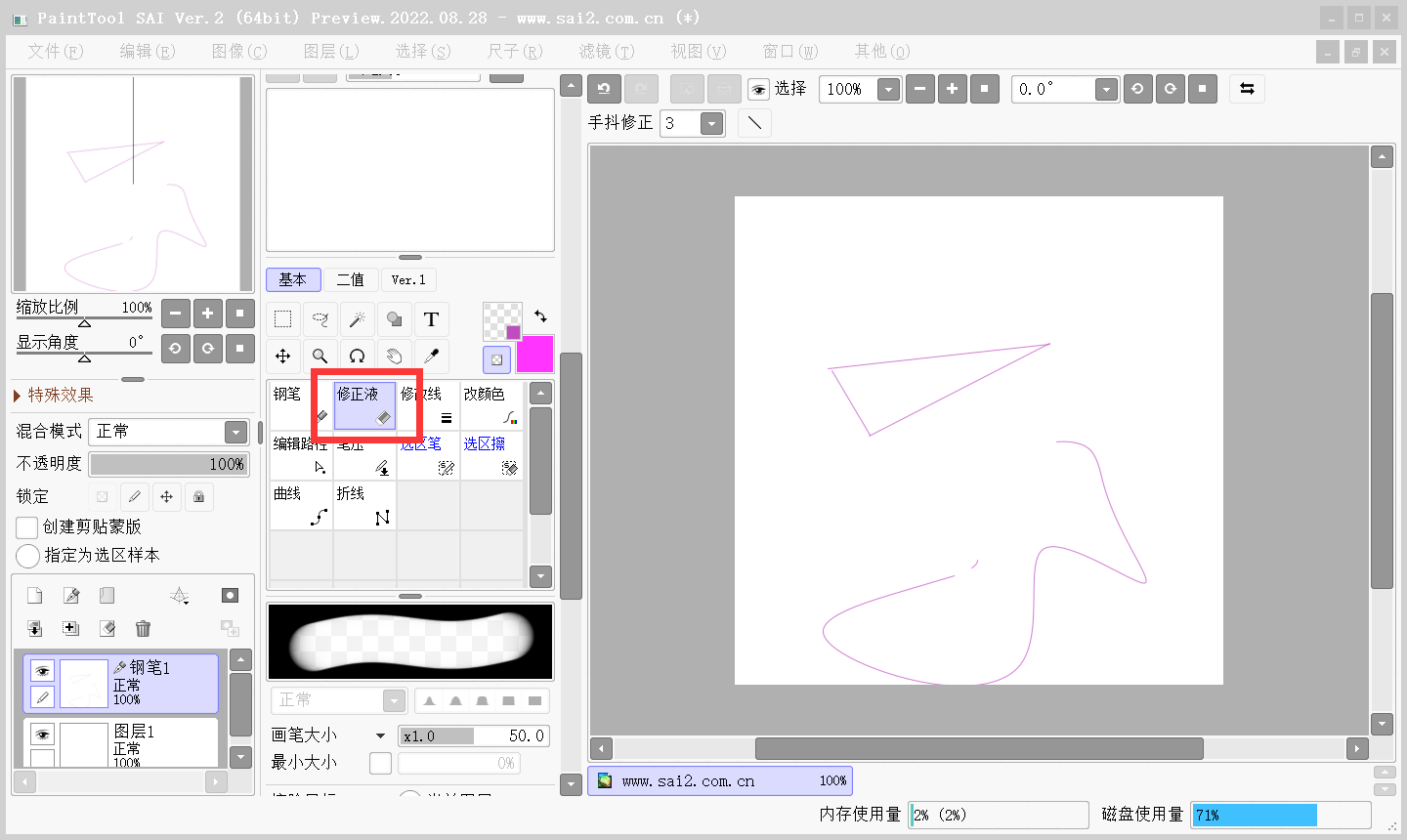
Task: Toggle lock pixels pencil icon in 锁定 row
Action: click(135, 497)
